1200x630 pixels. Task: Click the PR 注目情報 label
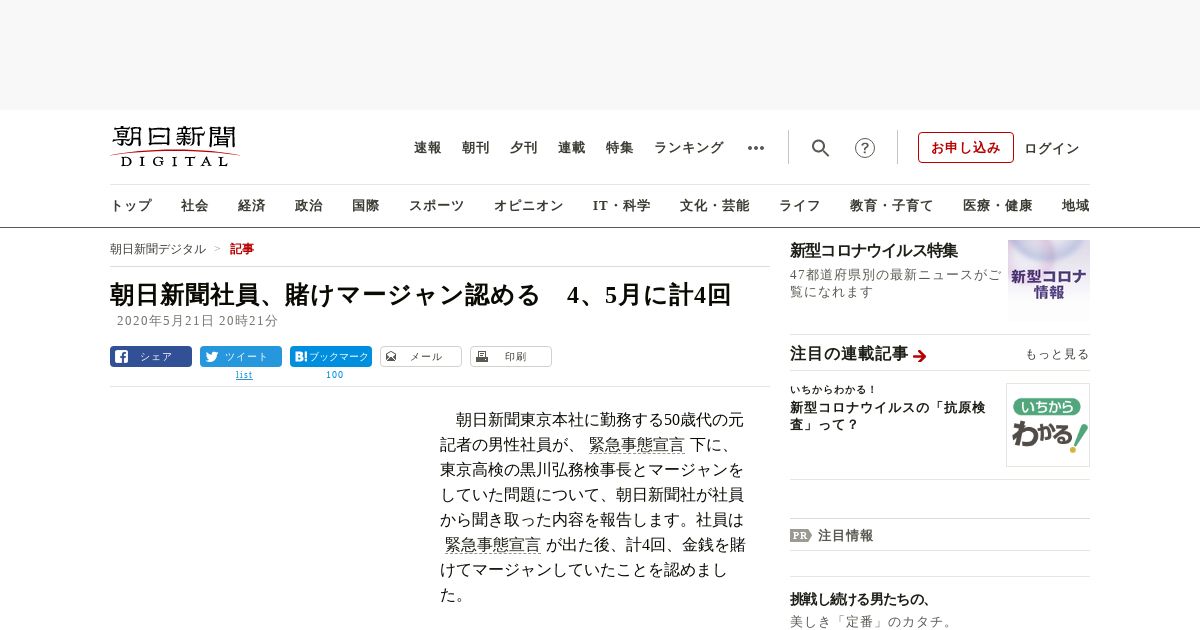coord(832,535)
